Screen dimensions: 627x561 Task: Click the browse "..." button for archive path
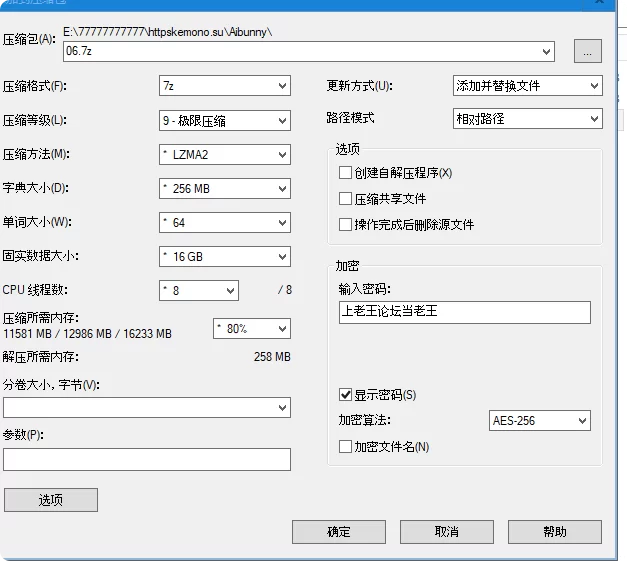click(x=587, y=51)
